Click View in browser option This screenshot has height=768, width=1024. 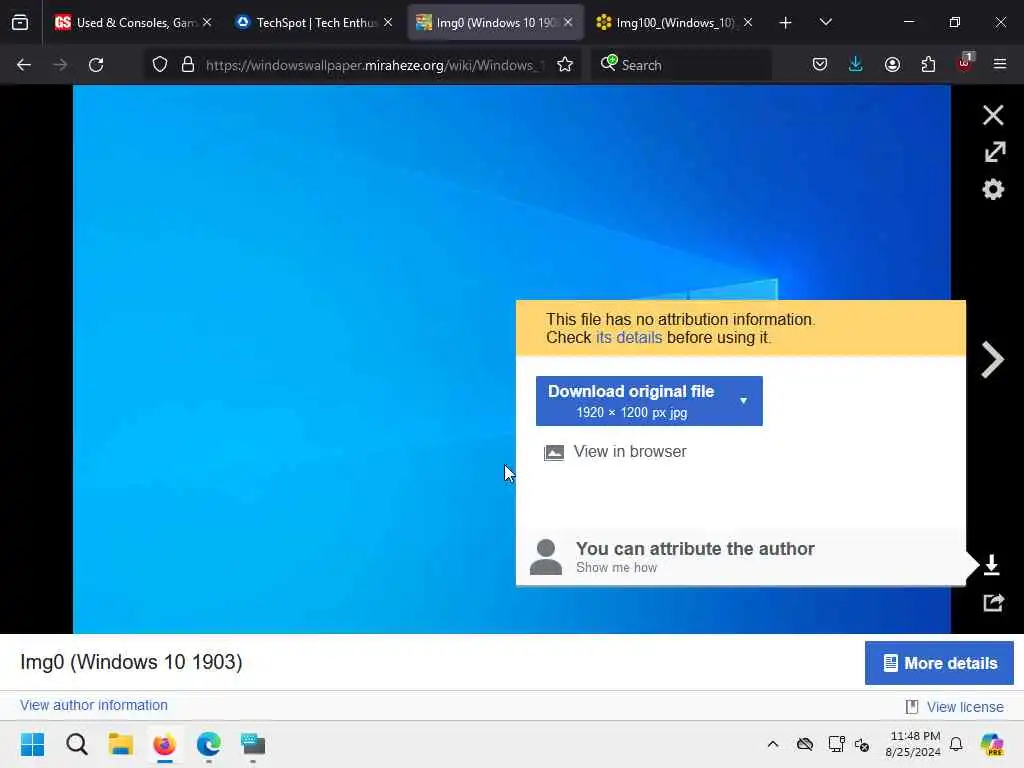coord(615,451)
